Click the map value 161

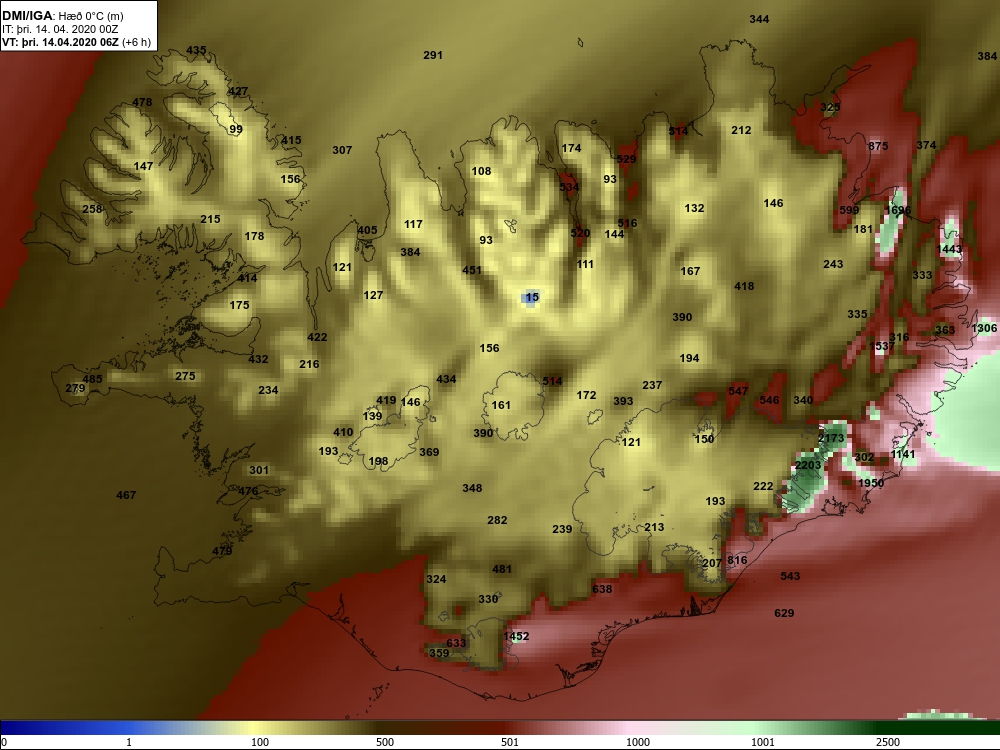[x=501, y=405]
